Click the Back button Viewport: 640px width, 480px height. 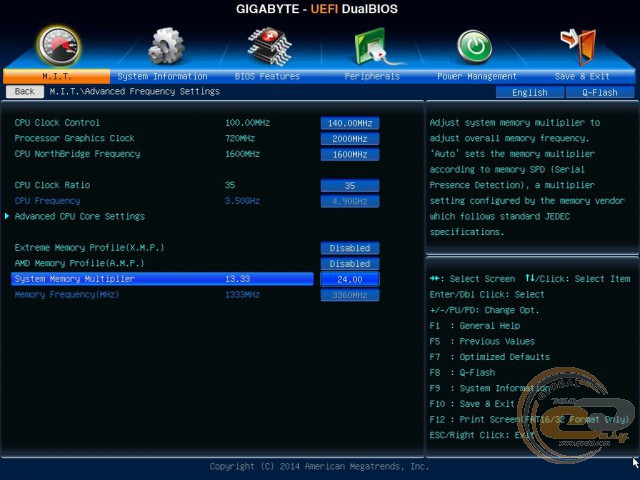point(24,91)
